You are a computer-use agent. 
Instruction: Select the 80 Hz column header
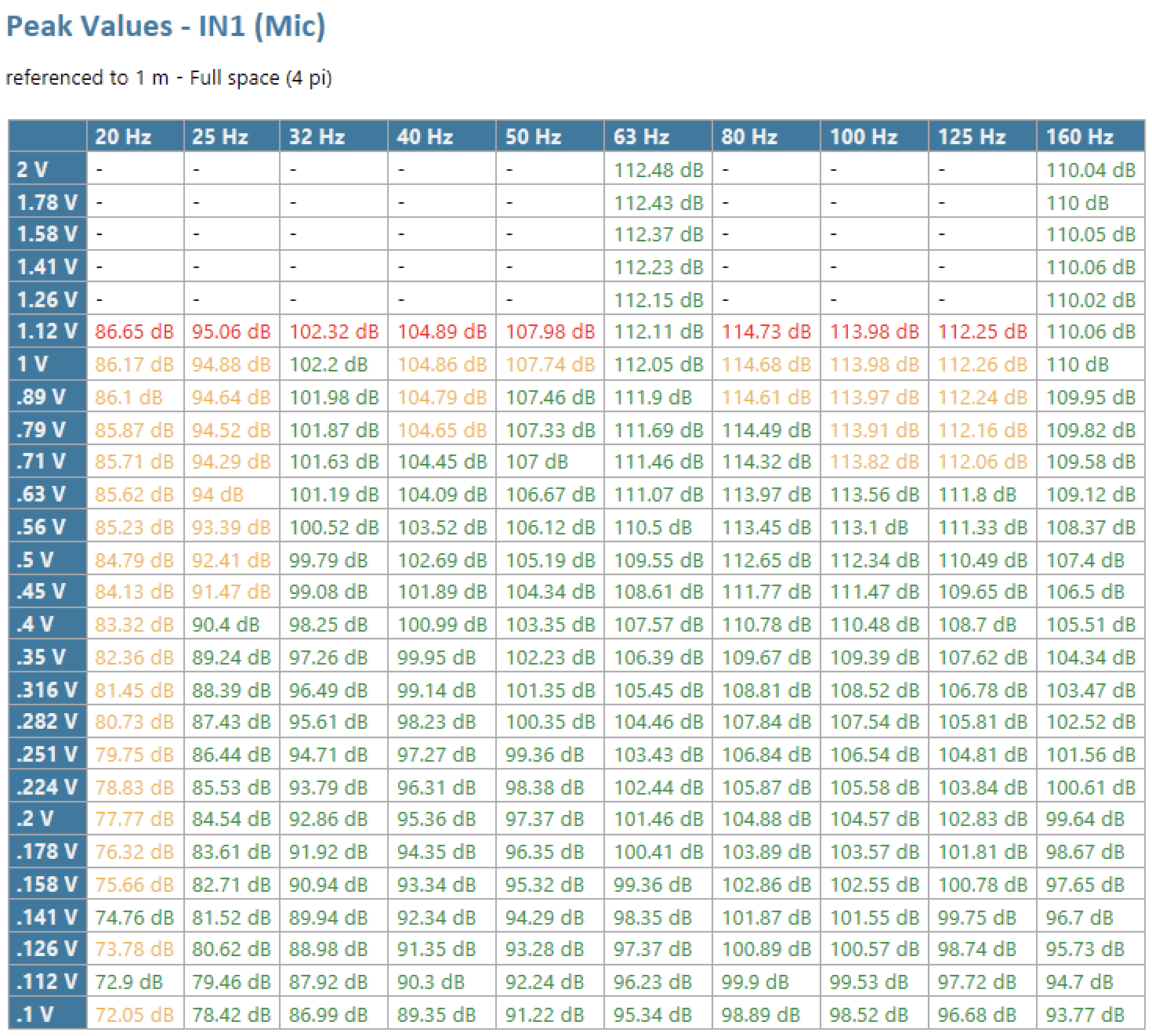click(766, 136)
